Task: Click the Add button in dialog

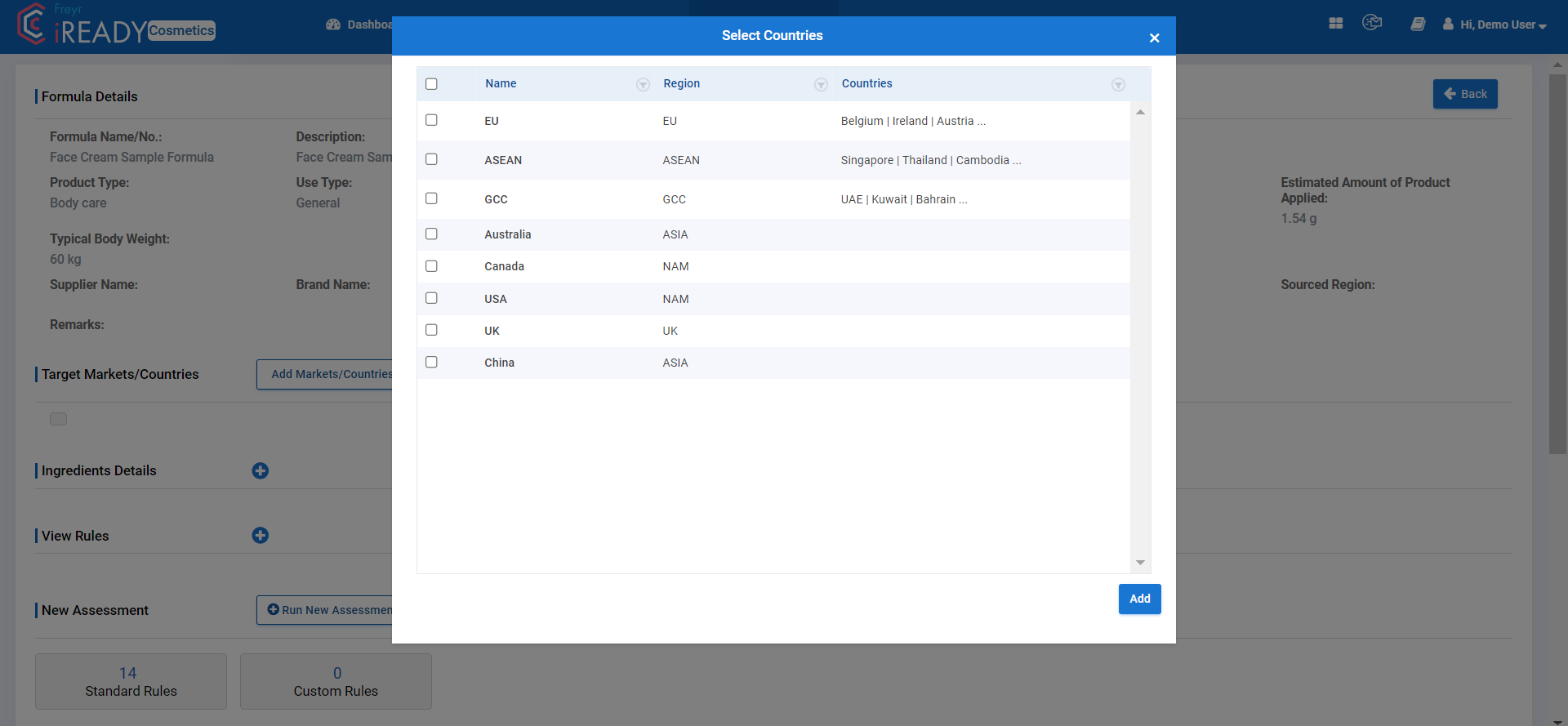Action: click(1139, 599)
